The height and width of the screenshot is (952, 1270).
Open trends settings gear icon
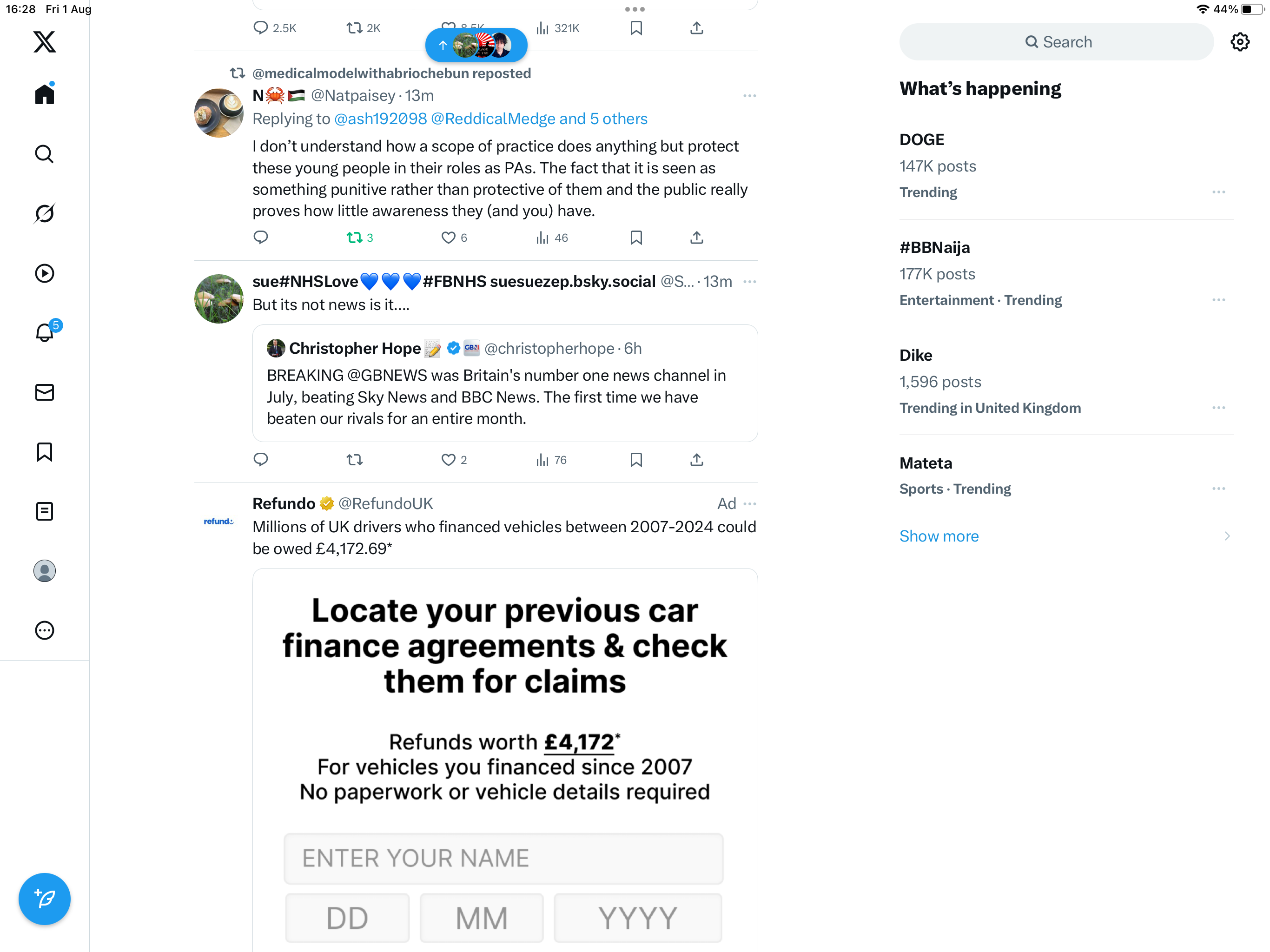click(1240, 42)
